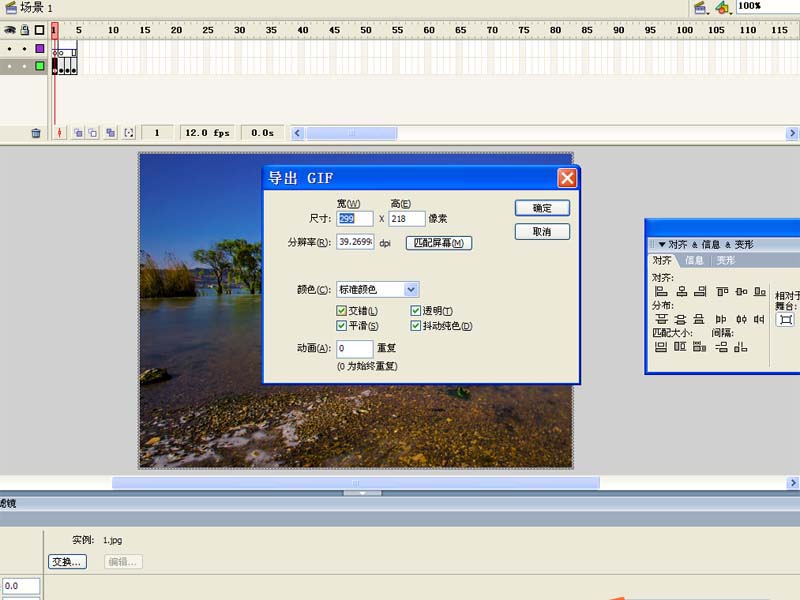Uncheck the 抖动纯色(D) dither solid colors checkbox
Viewport: 800px width, 600px height.
(x=415, y=326)
